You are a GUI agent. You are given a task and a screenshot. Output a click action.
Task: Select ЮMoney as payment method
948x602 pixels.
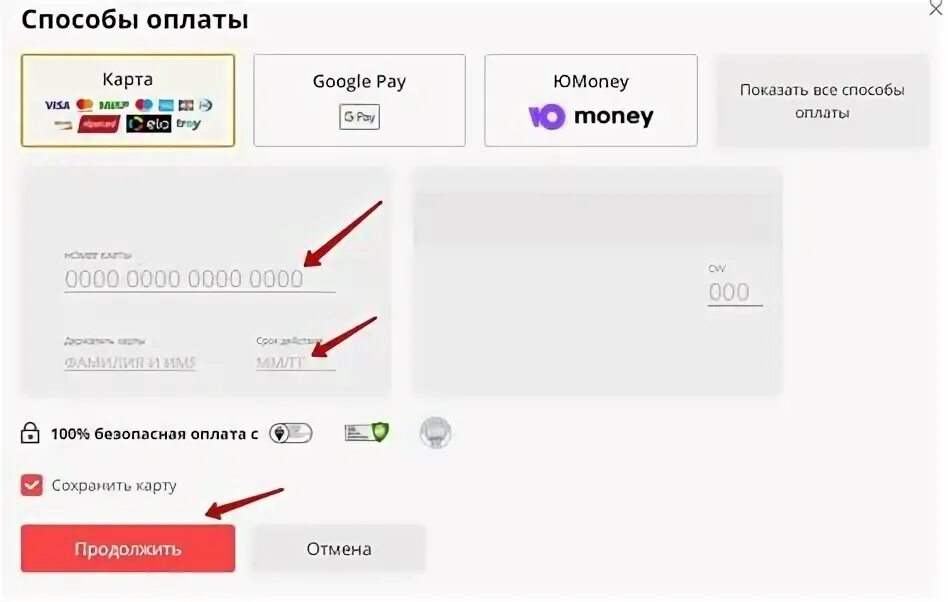pyautogui.click(x=591, y=100)
